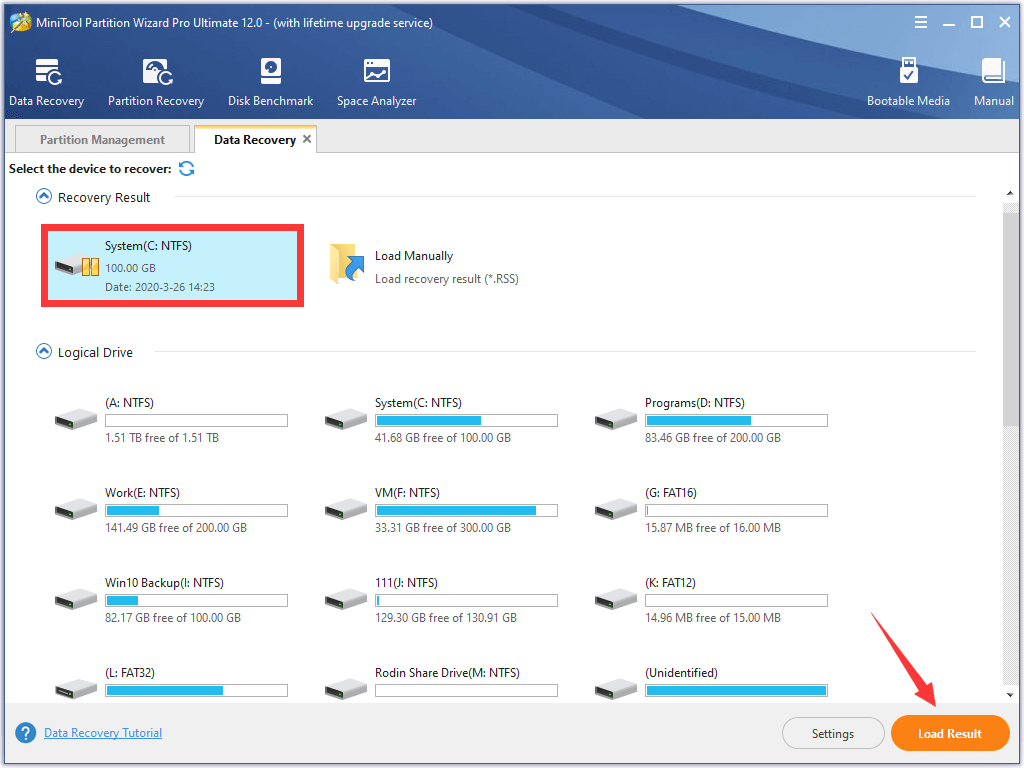The height and width of the screenshot is (768, 1024).
Task: Select the saved System C: recovery result
Action: pyautogui.click(x=172, y=265)
